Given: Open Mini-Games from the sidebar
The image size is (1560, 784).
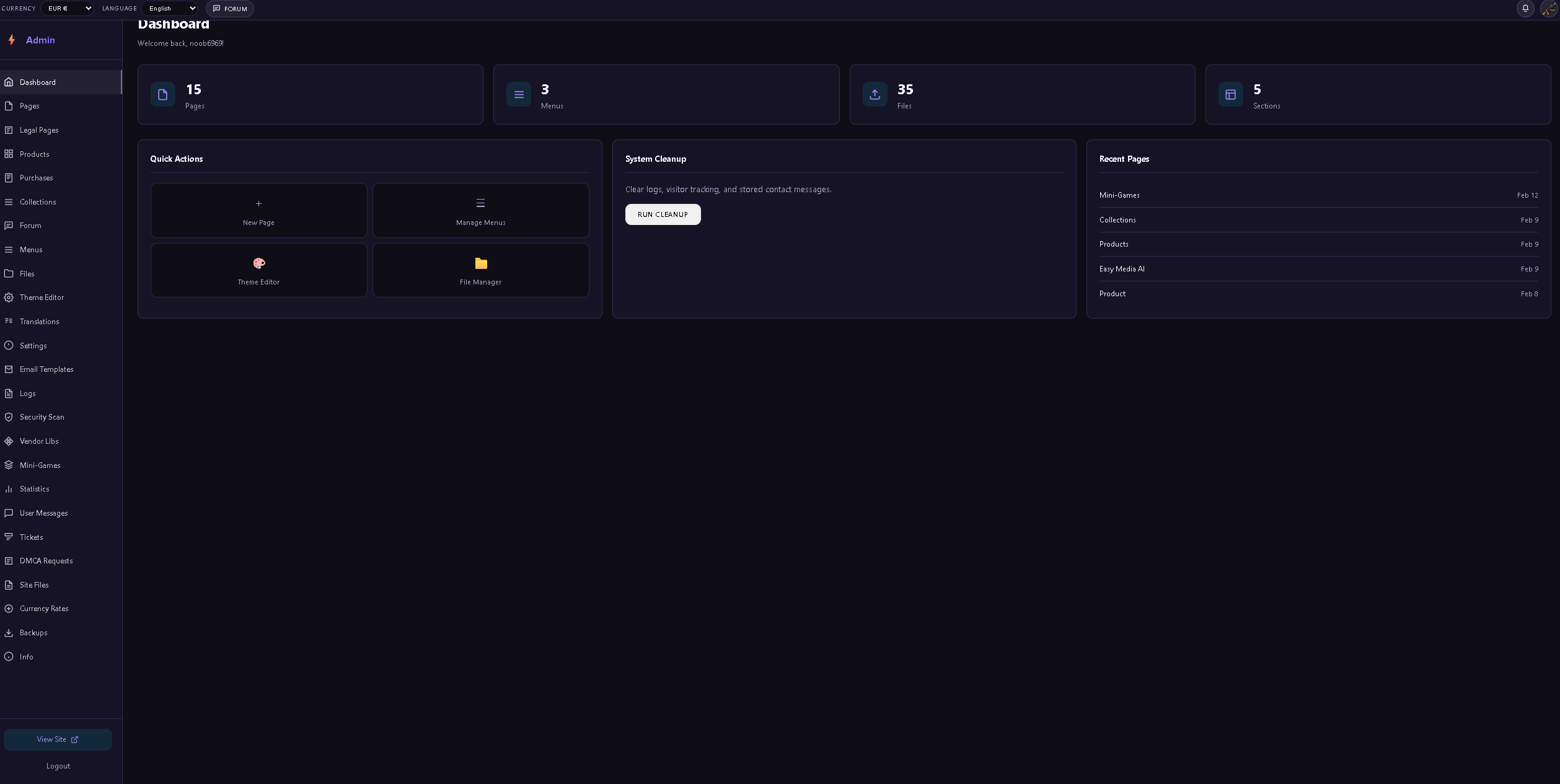Looking at the screenshot, I should pos(40,465).
